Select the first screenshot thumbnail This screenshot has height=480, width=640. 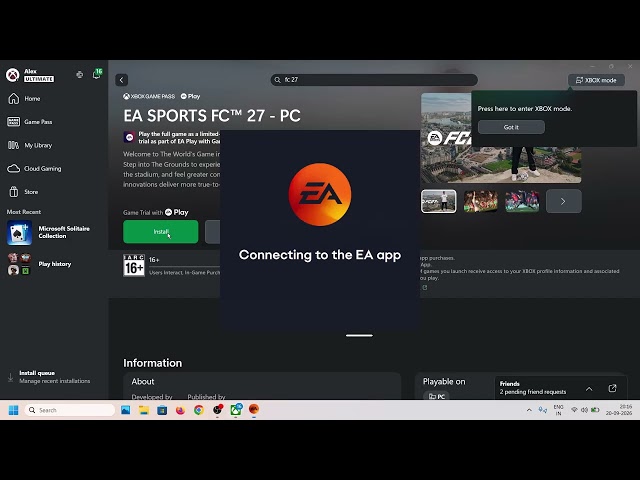(438, 201)
